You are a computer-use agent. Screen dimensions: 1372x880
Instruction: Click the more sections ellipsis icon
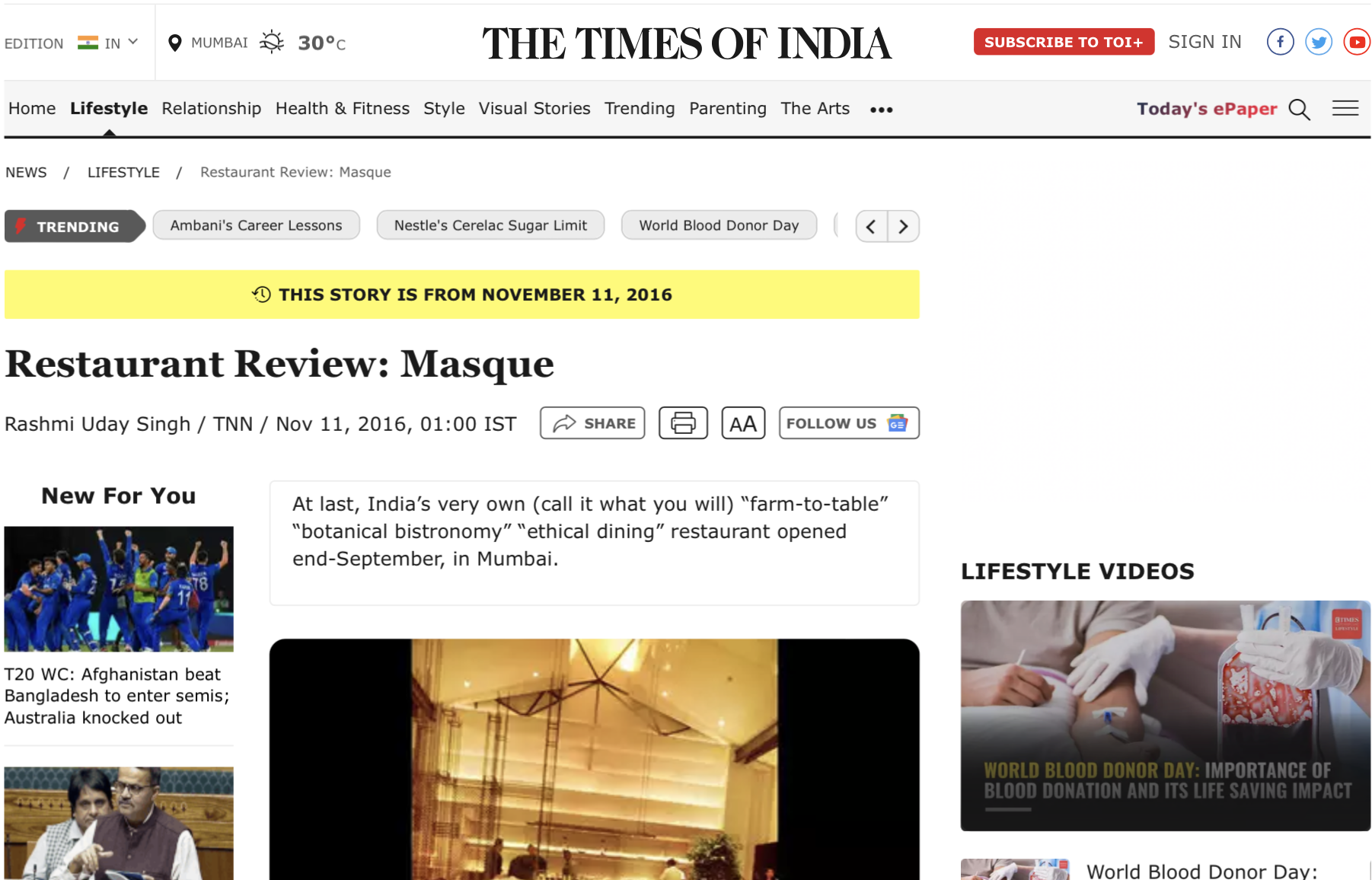[x=881, y=110]
